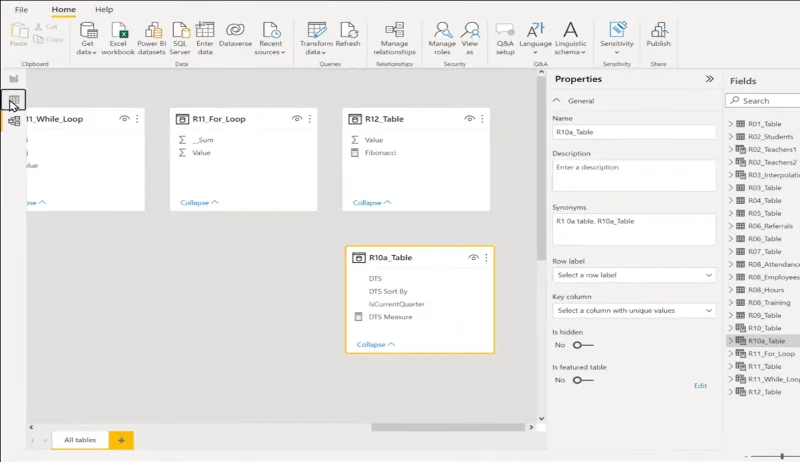This screenshot has width=800, height=462.
Task: Toggle visibility of R11_While_Loop table
Action: (x=124, y=119)
